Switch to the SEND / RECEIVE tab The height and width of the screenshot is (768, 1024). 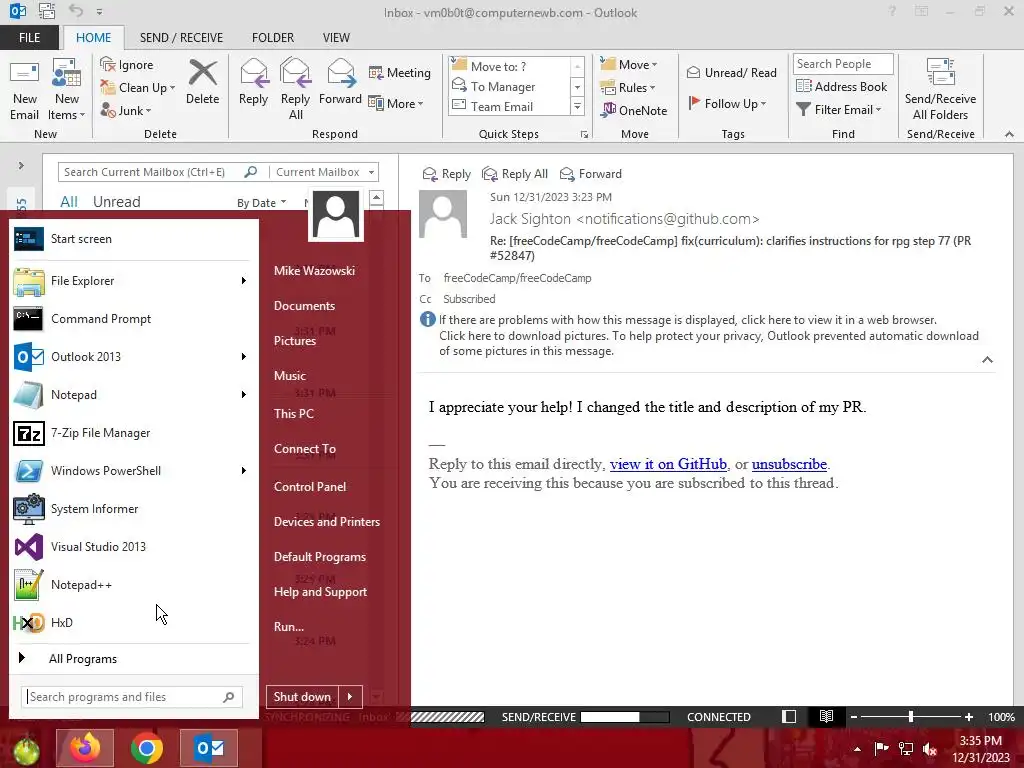(181, 38)
